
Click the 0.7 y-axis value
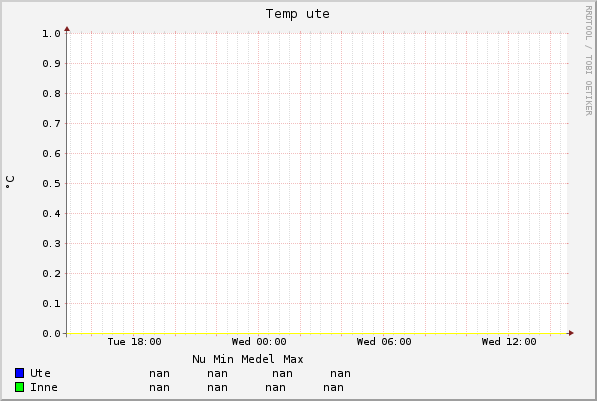[51, 123]
